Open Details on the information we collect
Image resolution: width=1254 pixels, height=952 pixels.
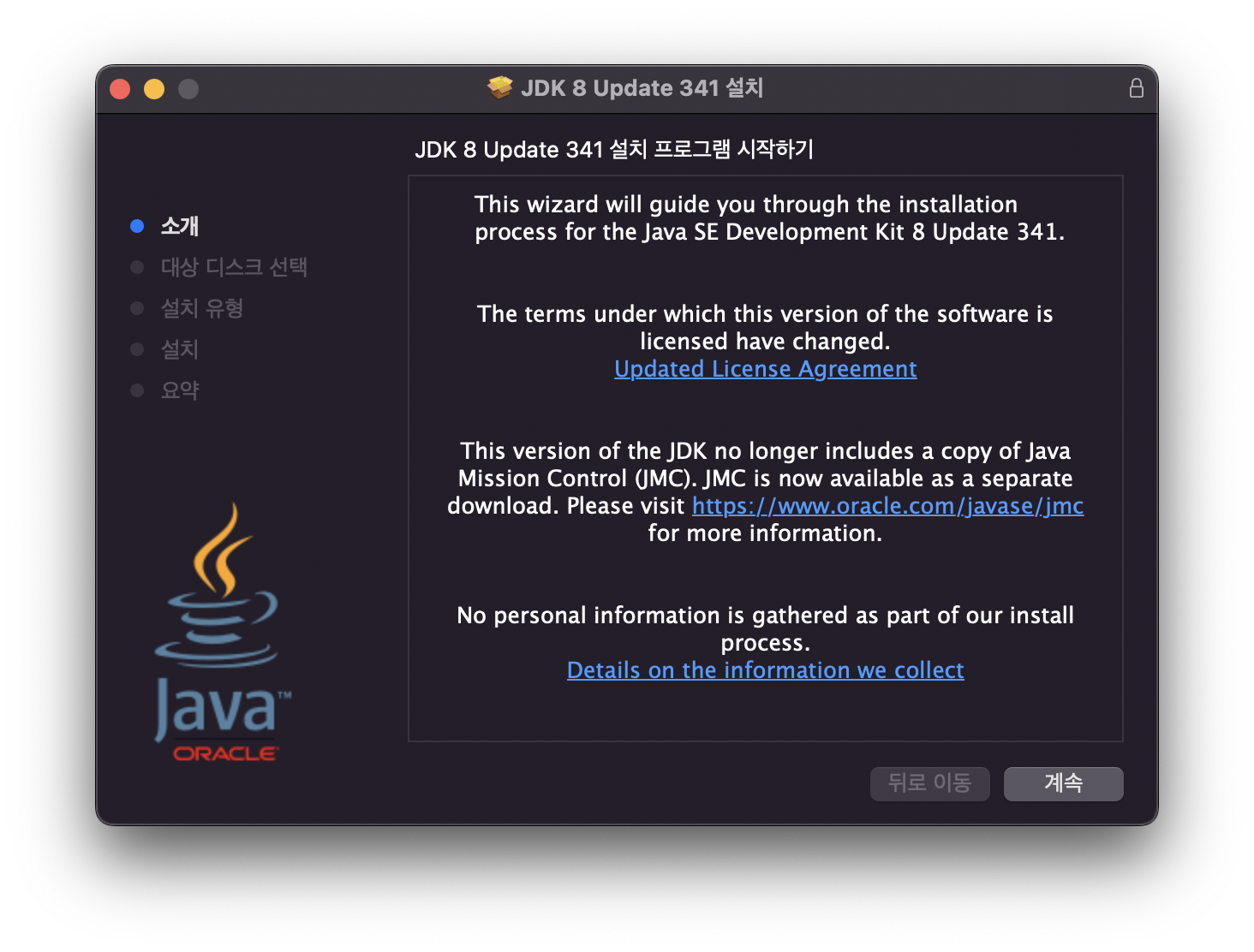[x=765, y=670]
